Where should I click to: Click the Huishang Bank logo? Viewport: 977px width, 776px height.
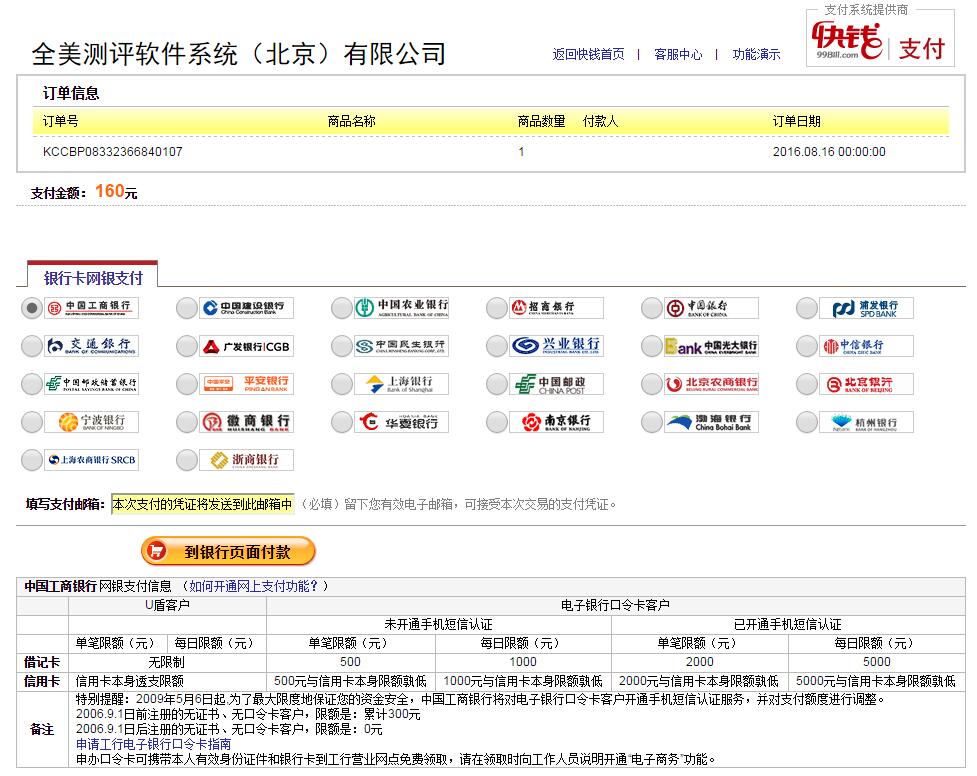click(x=246, y=422)
